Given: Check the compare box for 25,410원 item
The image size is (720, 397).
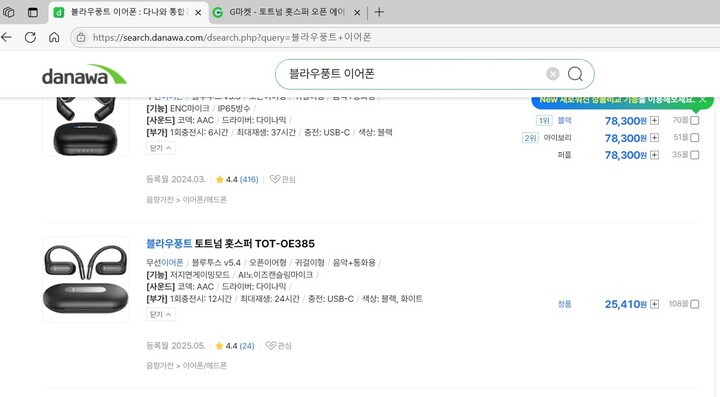Looking at the screenshot, I should (695, 304).
